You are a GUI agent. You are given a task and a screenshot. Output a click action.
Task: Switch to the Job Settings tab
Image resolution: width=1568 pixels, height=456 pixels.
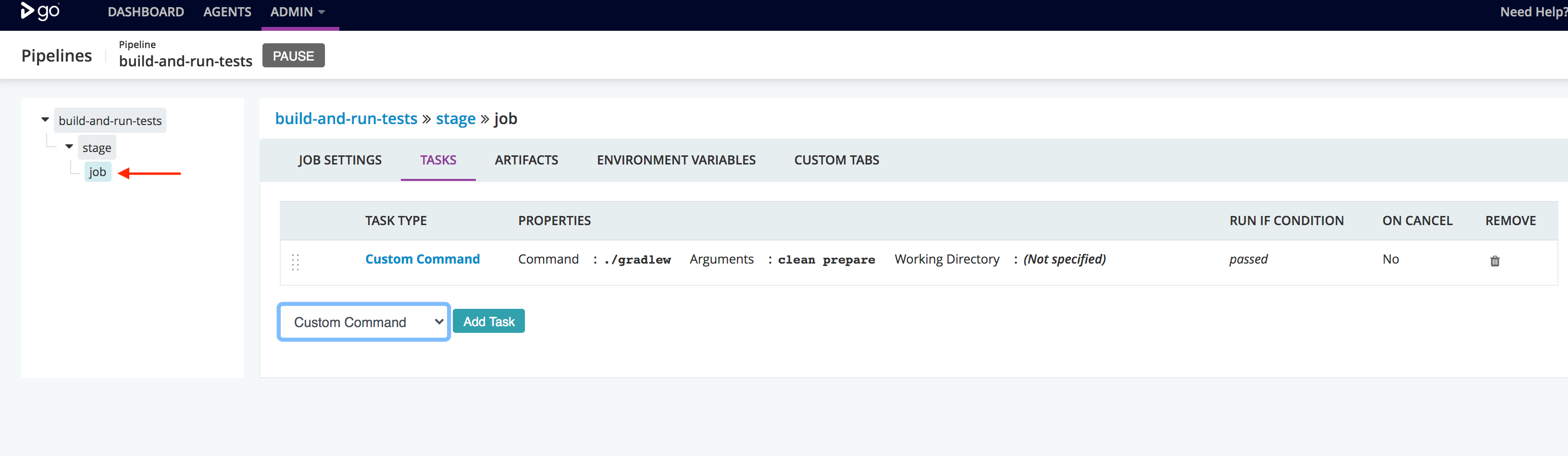tap(340, 160)
